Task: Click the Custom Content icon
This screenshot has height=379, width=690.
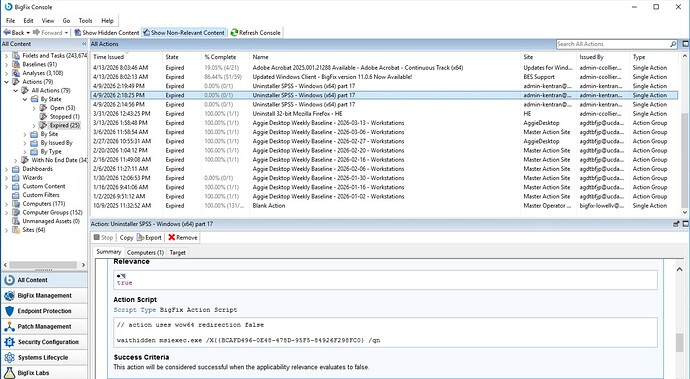Action: 16,187
